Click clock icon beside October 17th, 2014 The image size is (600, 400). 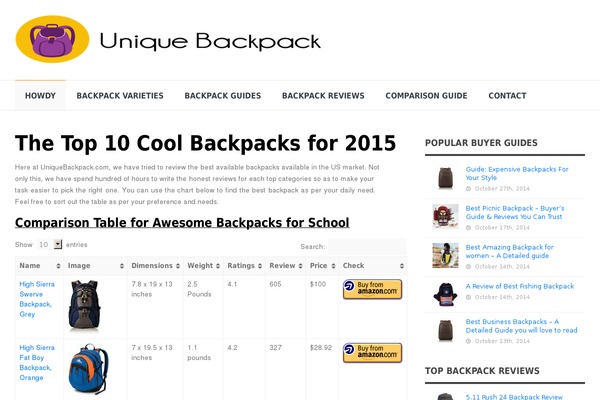click(468, 228)
